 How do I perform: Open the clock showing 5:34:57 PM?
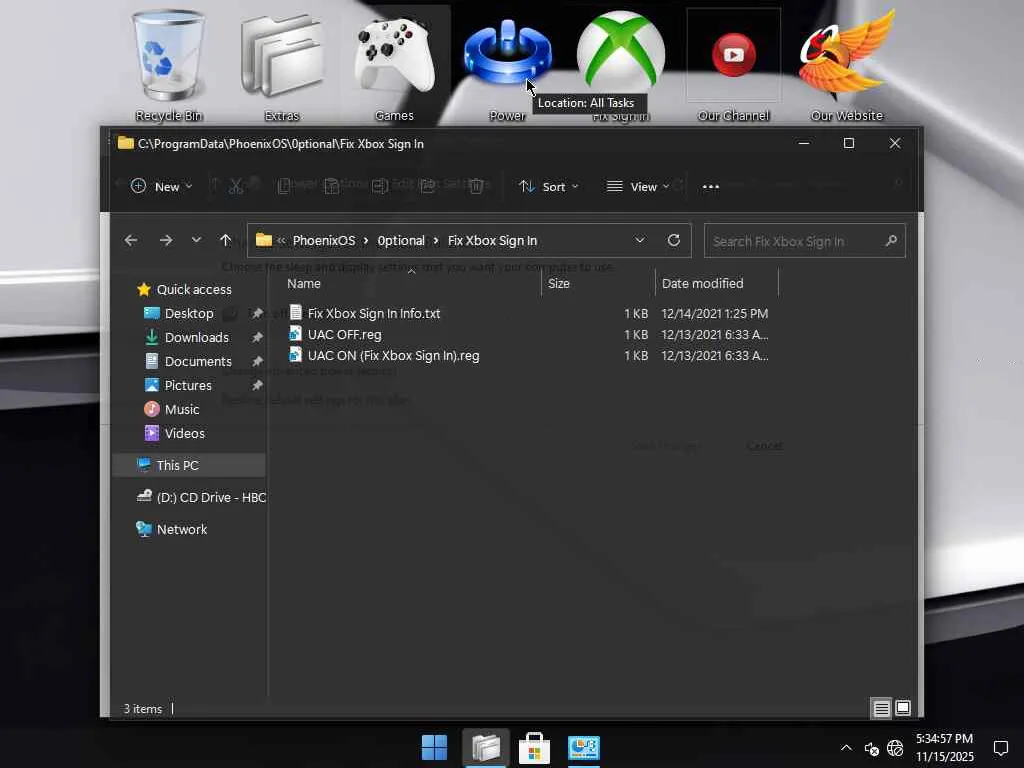944,747
